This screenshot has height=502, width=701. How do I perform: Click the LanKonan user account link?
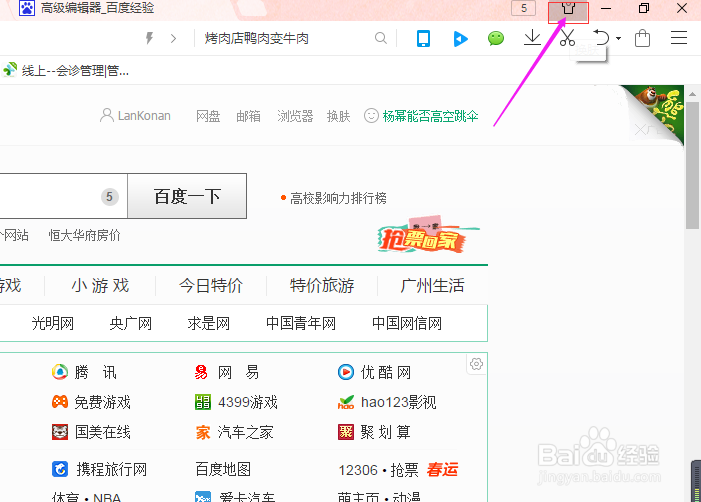coord(135,116)
